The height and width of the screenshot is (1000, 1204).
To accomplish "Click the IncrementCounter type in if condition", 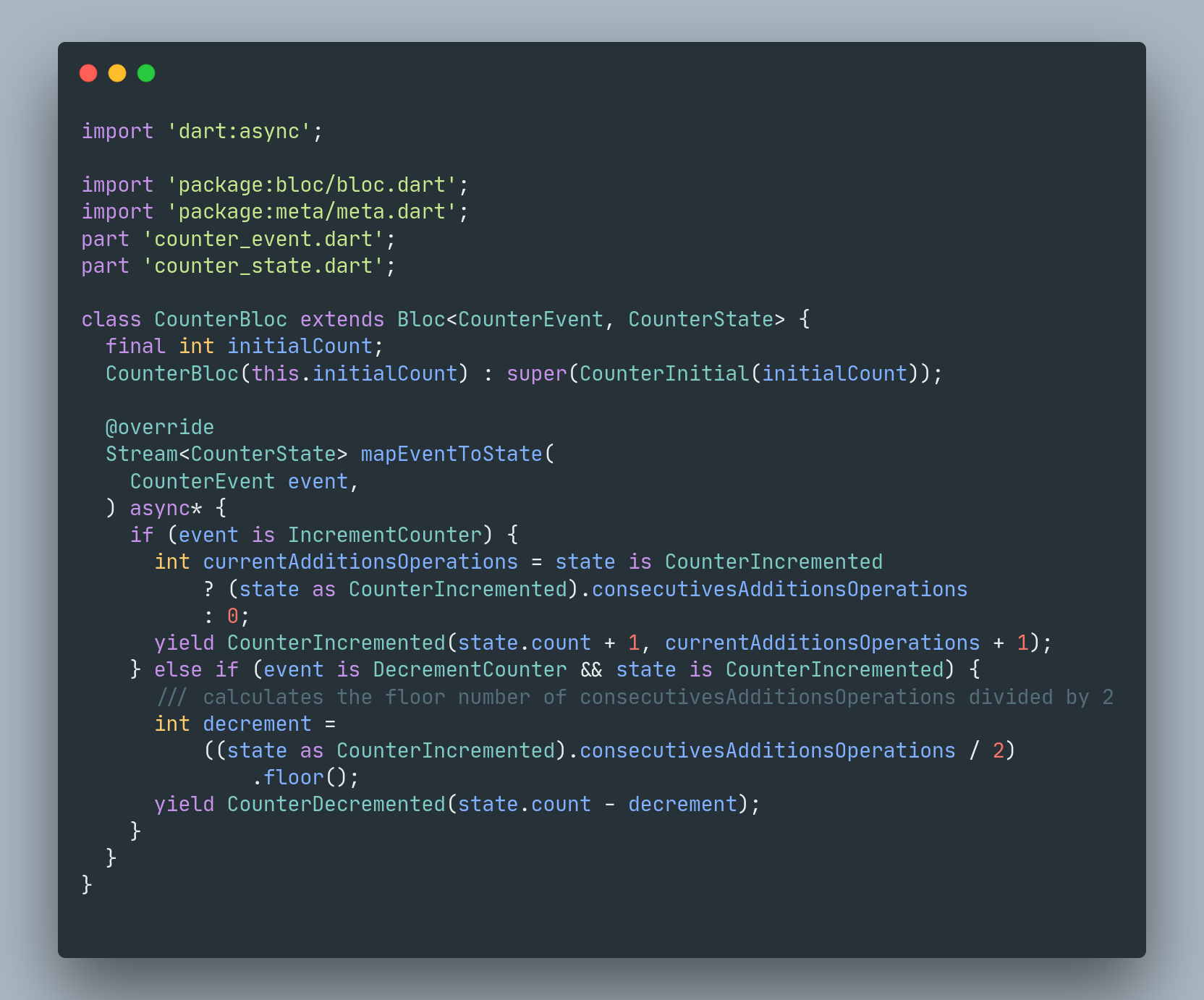I will coord(385,535).
